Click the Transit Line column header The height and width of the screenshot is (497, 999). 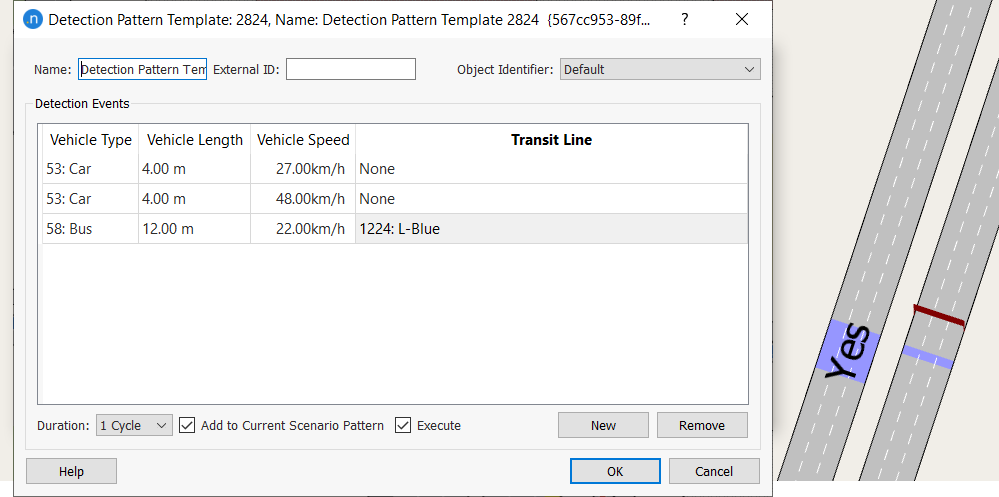[551, 140]
